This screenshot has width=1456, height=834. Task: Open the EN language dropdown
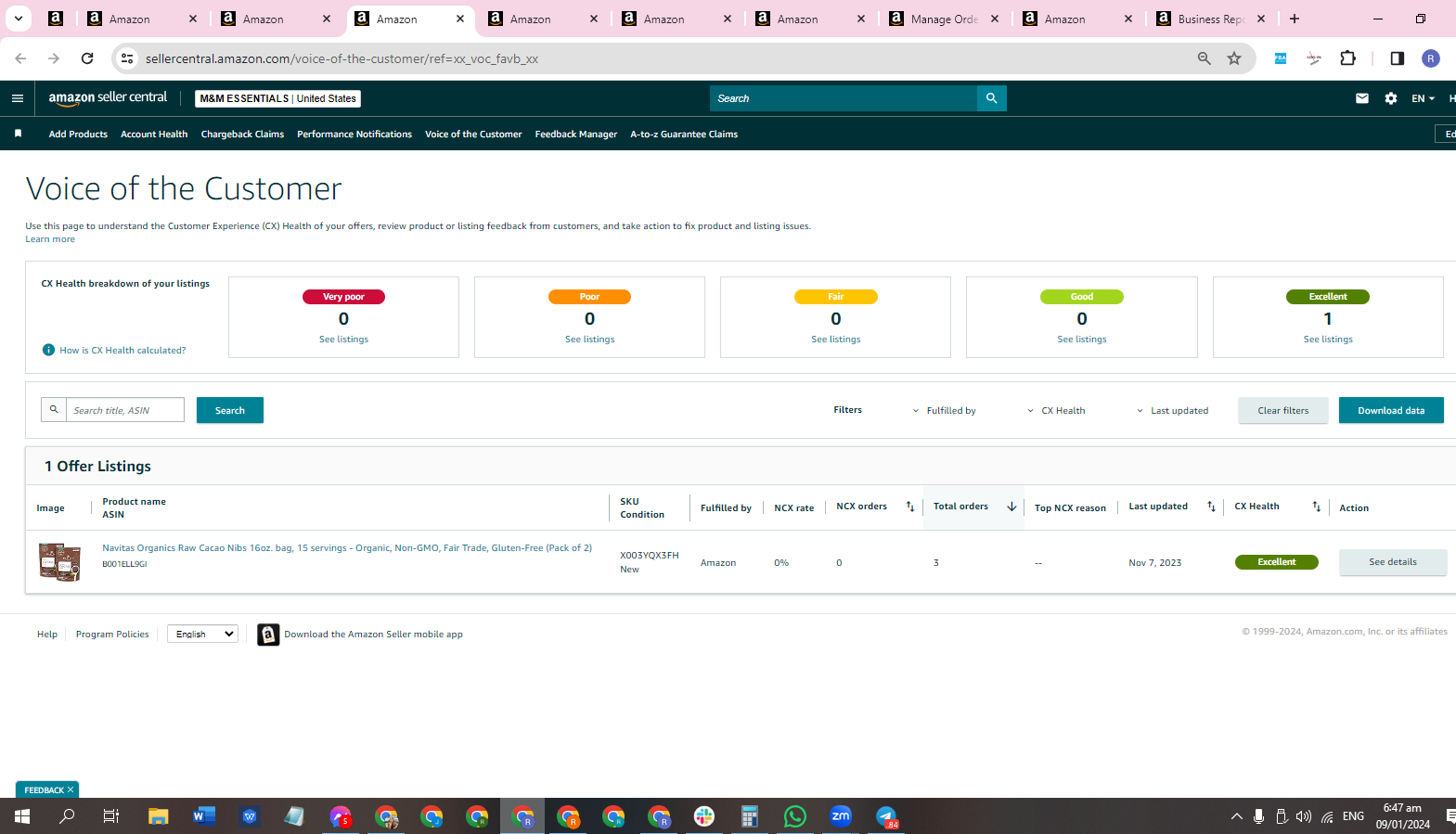[1423, 98]
